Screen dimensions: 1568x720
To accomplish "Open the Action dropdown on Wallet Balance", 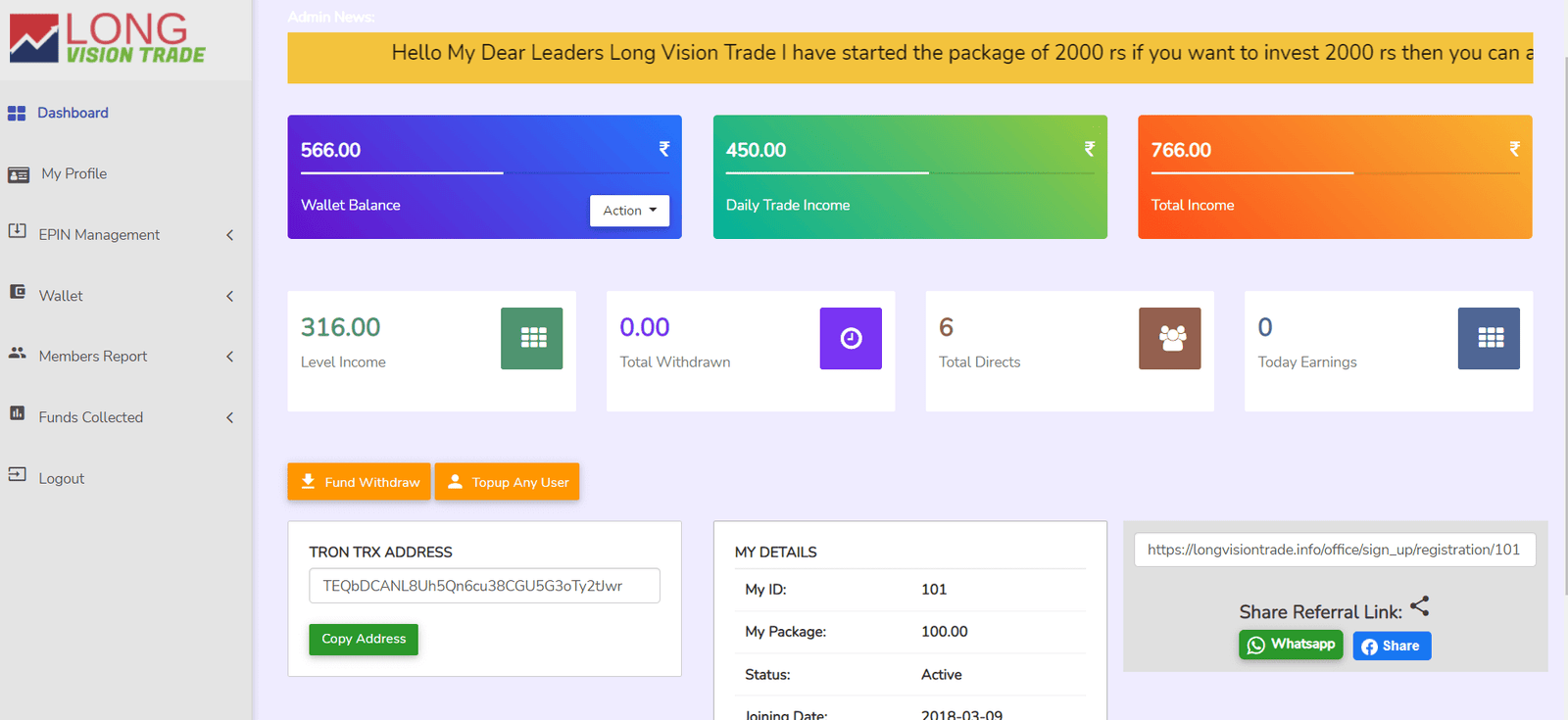I will (629, 211).
